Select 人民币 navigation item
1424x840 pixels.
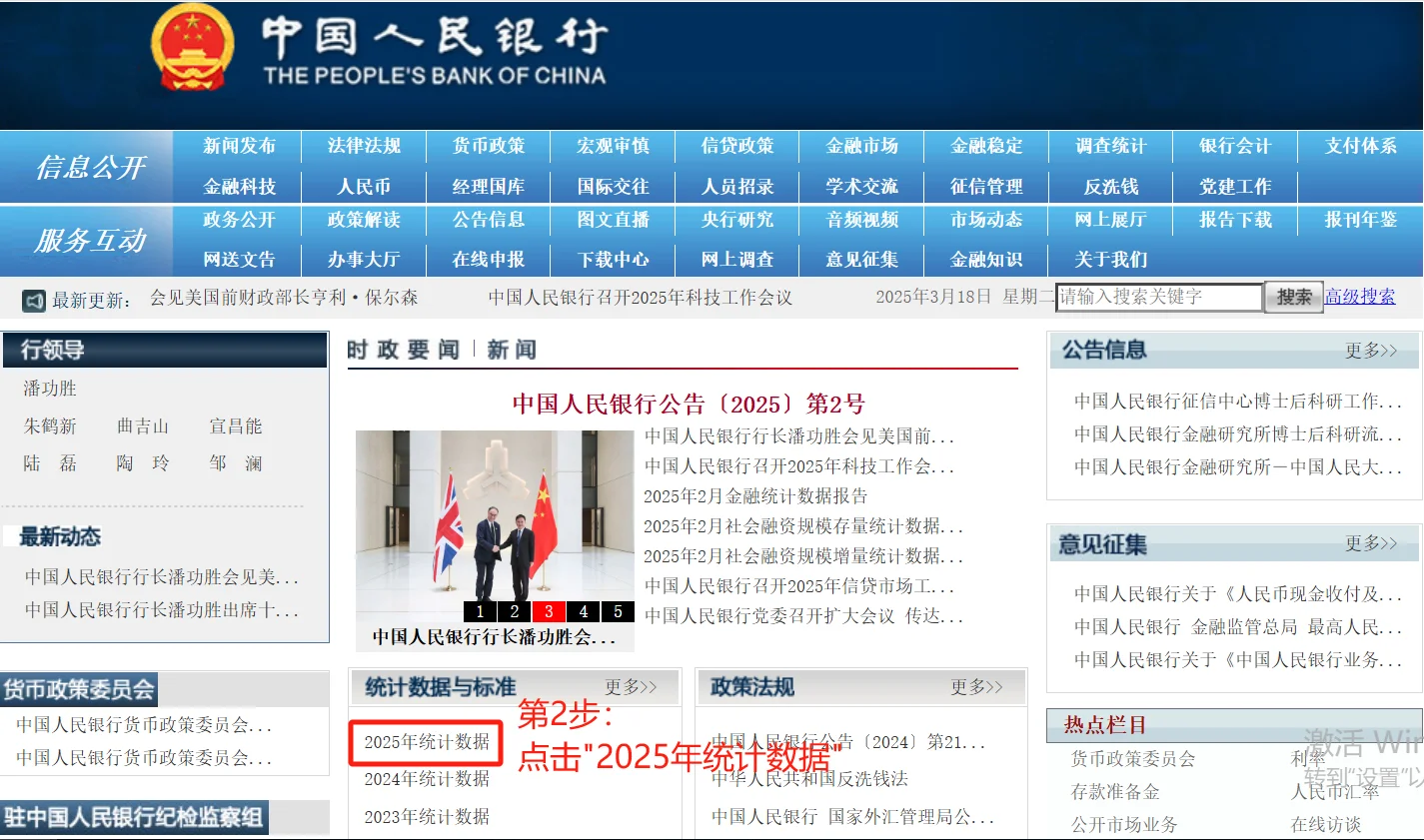click(364, 187)
